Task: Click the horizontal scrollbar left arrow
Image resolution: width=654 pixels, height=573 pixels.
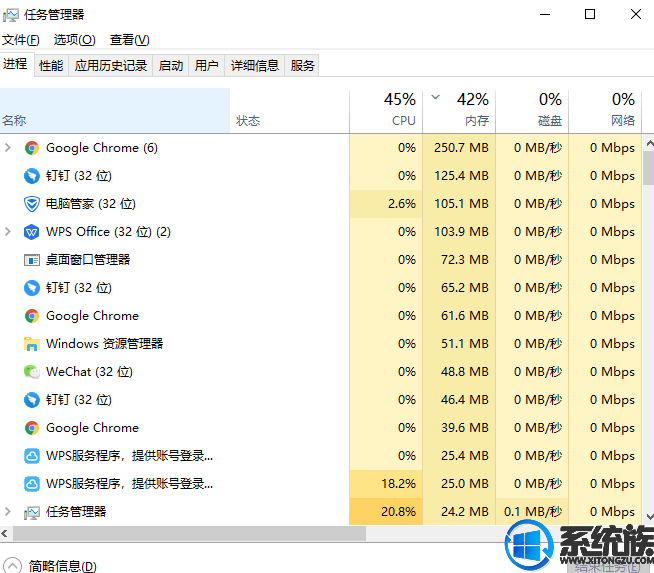Action: [x=5, y=533]
